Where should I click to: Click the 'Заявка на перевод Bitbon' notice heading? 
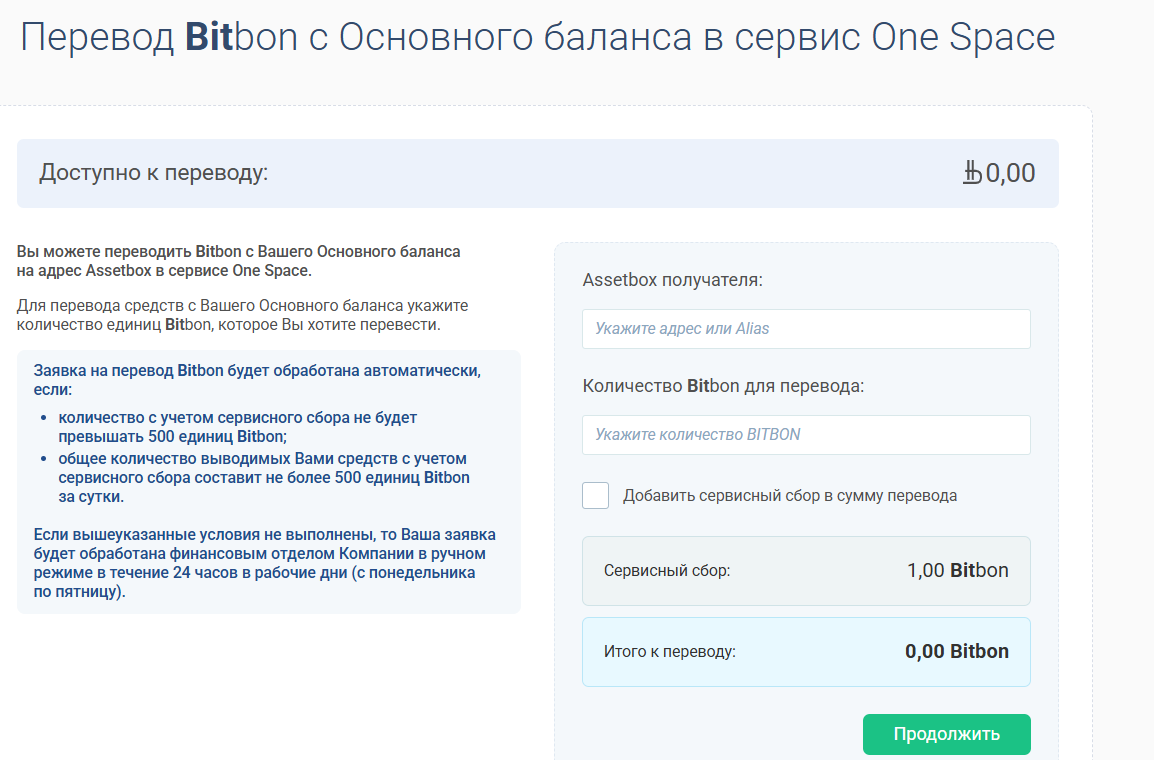pos(257,380)
